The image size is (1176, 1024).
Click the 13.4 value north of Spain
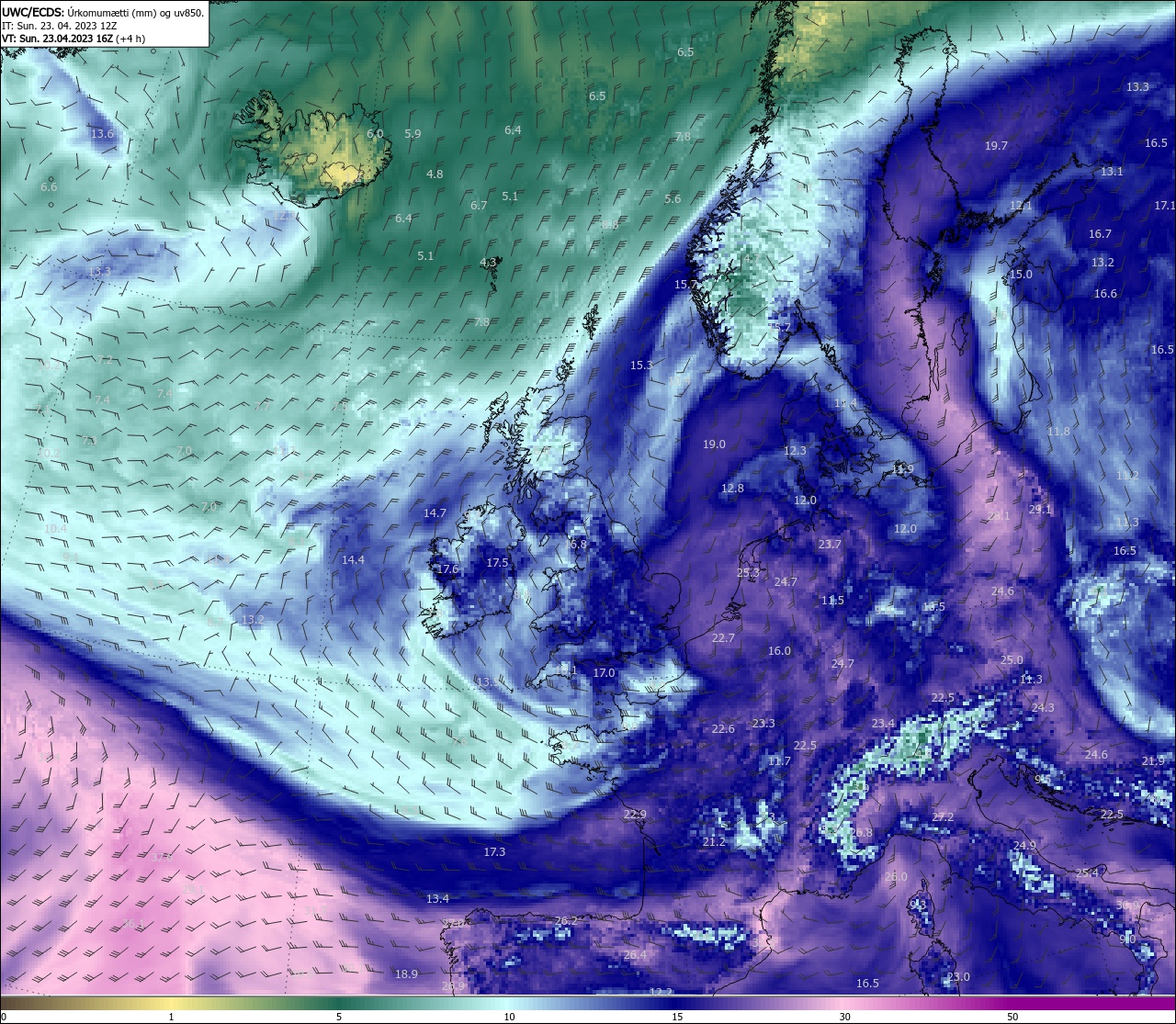(x=437, y=899)
